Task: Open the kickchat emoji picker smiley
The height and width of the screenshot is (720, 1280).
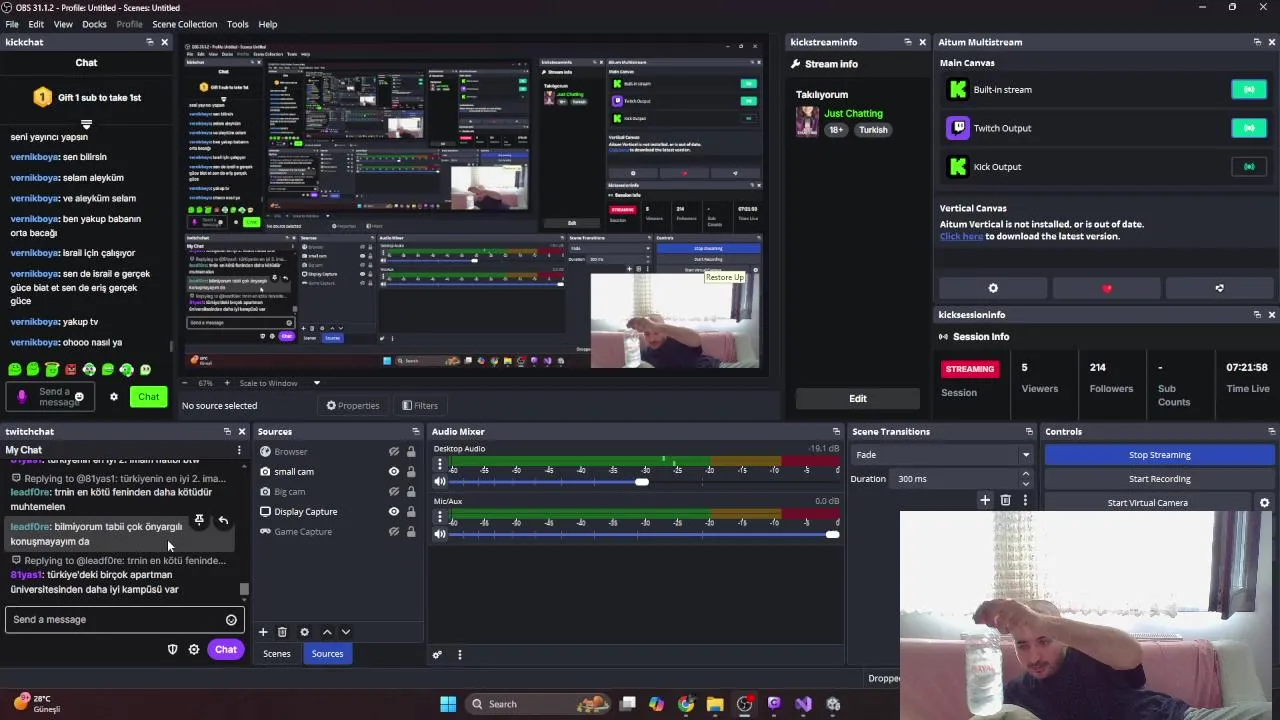Action: (79, 398)
